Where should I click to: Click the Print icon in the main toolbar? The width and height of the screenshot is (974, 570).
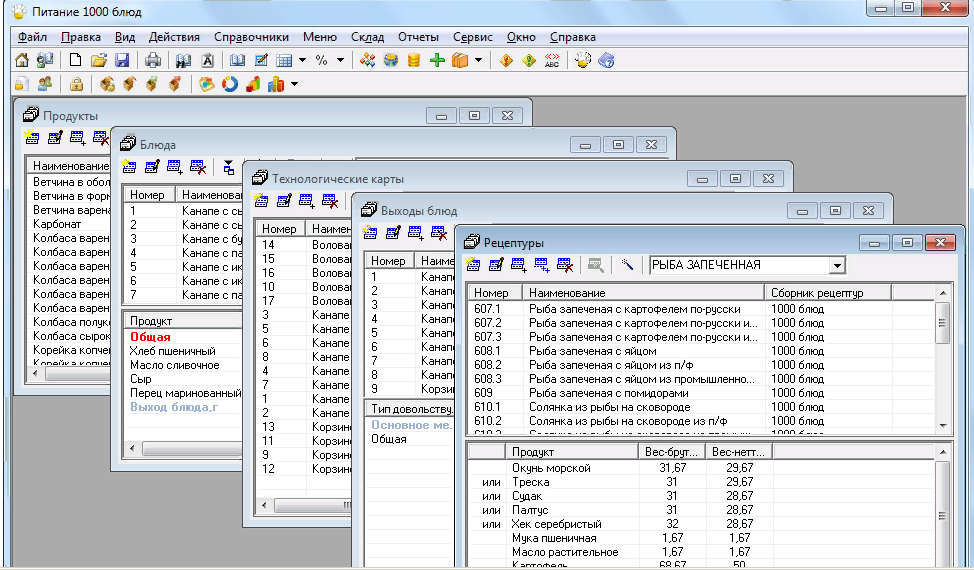point(153,61)
